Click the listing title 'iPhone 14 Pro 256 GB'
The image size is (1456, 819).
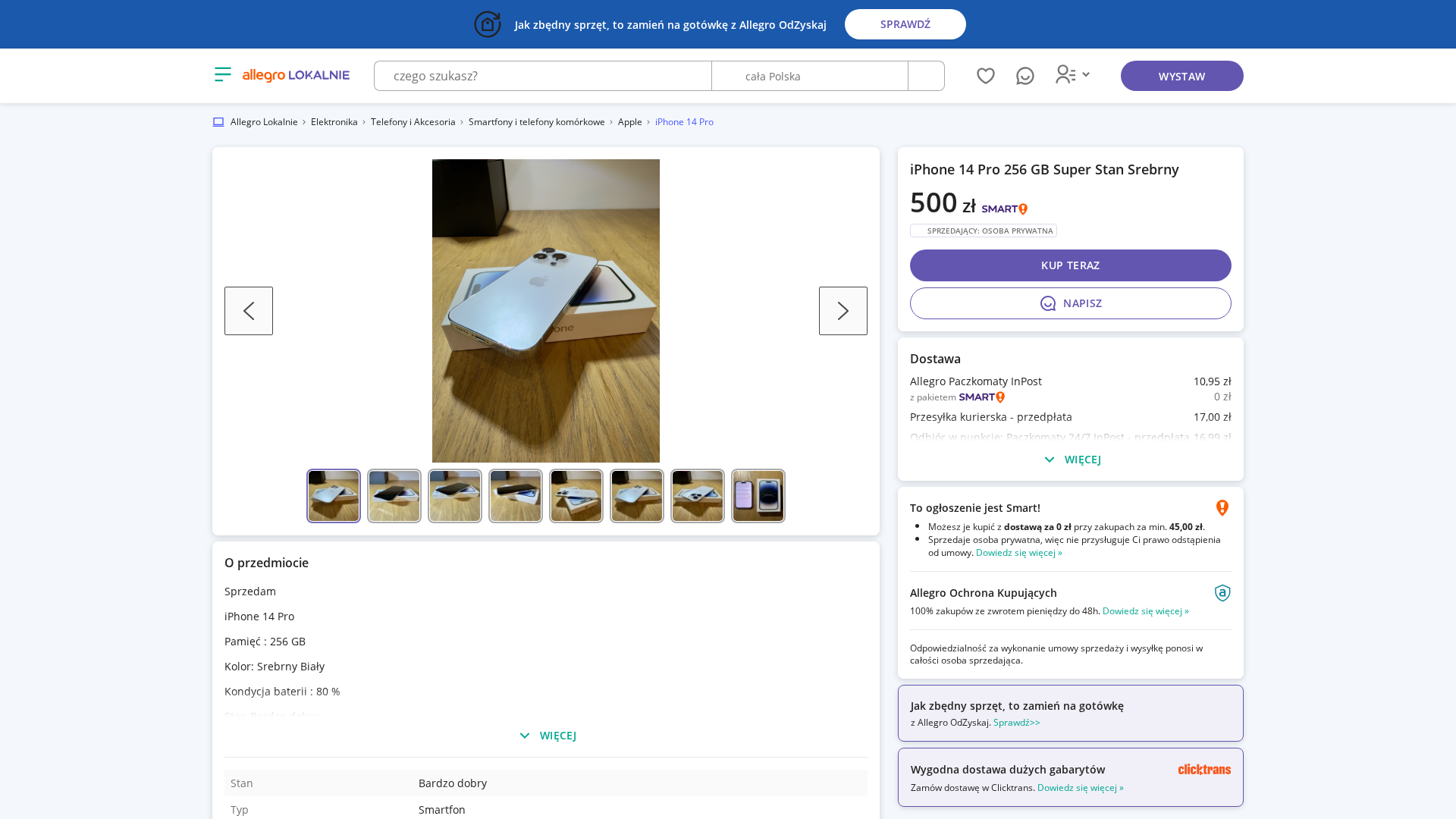click(x=1044, y=170)
